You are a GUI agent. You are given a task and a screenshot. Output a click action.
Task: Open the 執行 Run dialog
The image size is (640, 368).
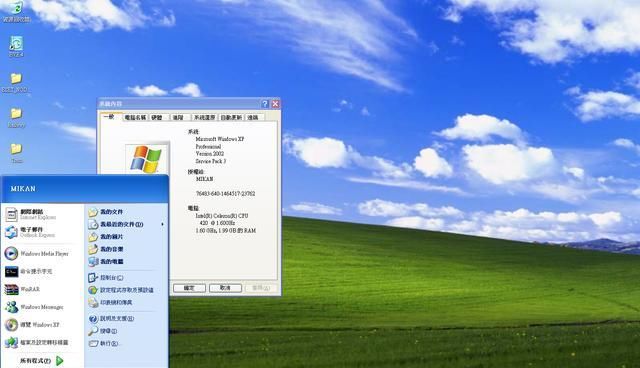(x=104, y=344)
